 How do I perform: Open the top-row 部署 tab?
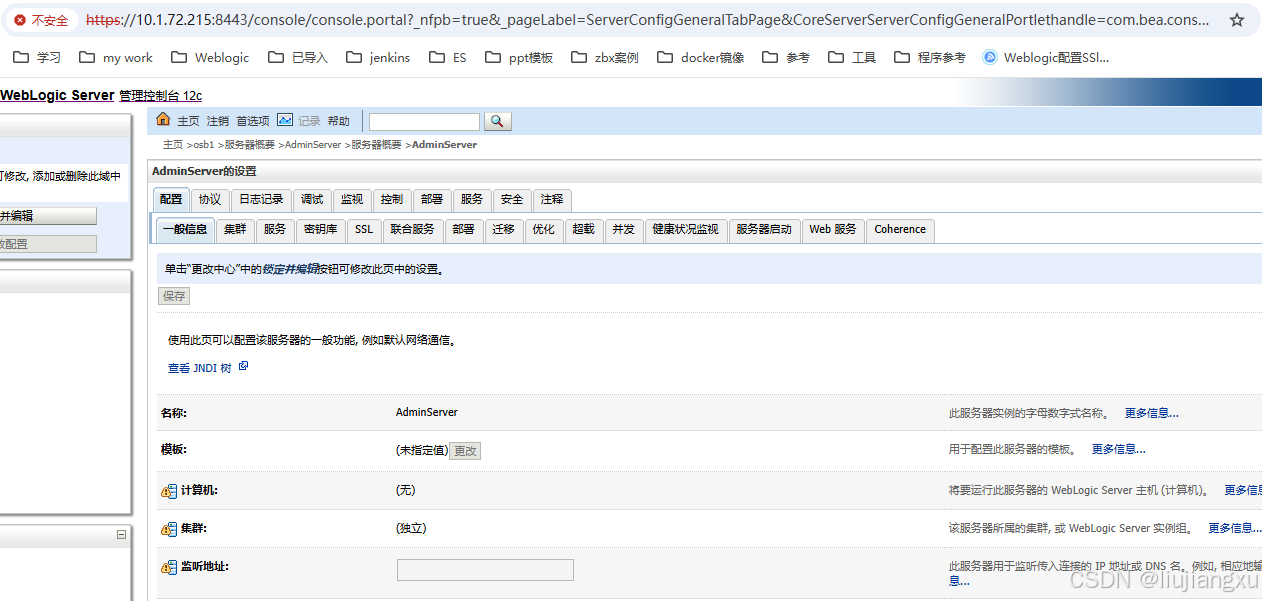pyautogui.click(x=432, y=199)
